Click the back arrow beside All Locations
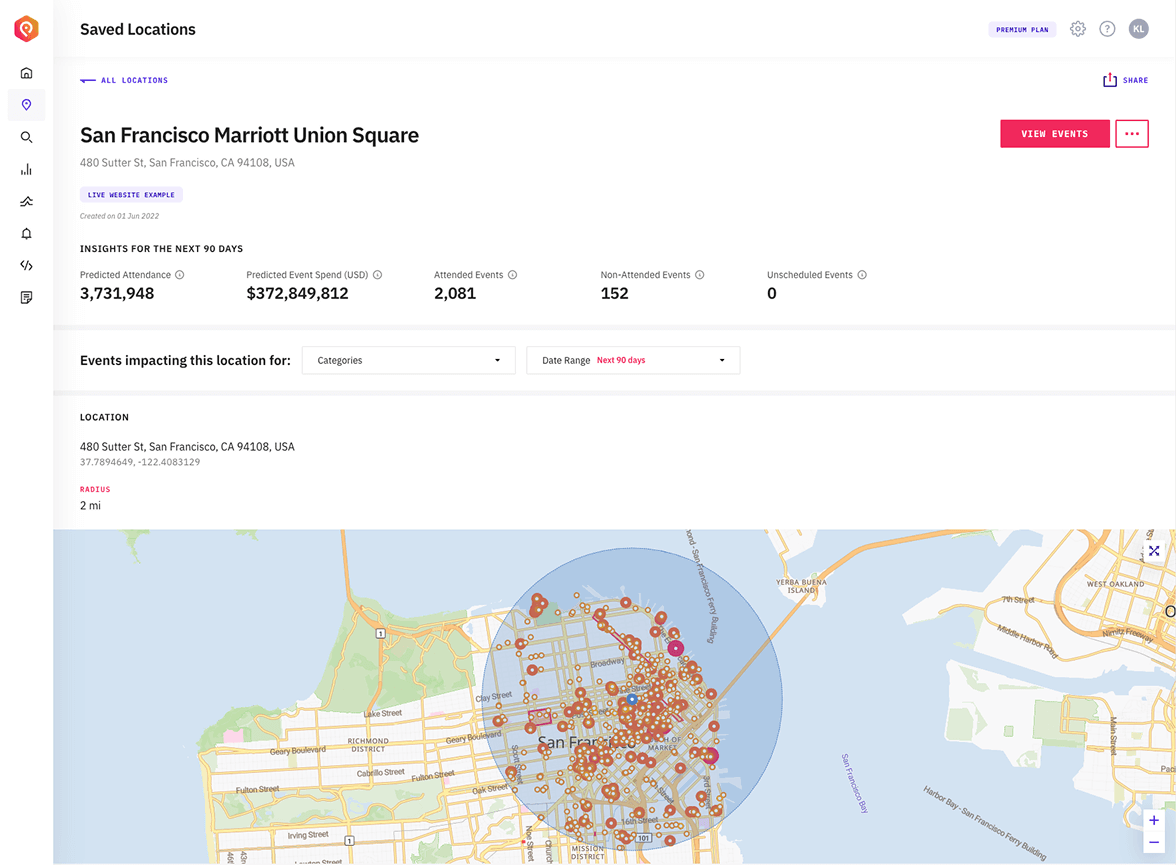This screenshot has width=1176, height=865. [x=88, y=80]
